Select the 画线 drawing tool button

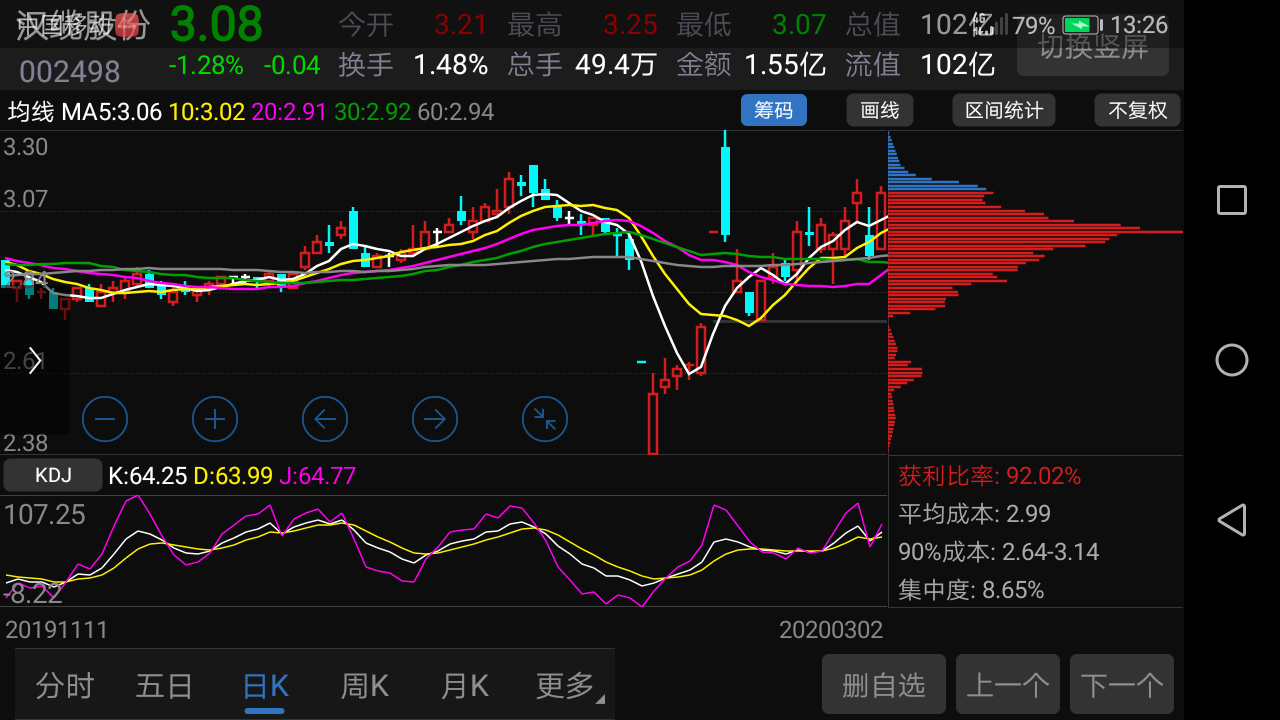click(880, 110)
